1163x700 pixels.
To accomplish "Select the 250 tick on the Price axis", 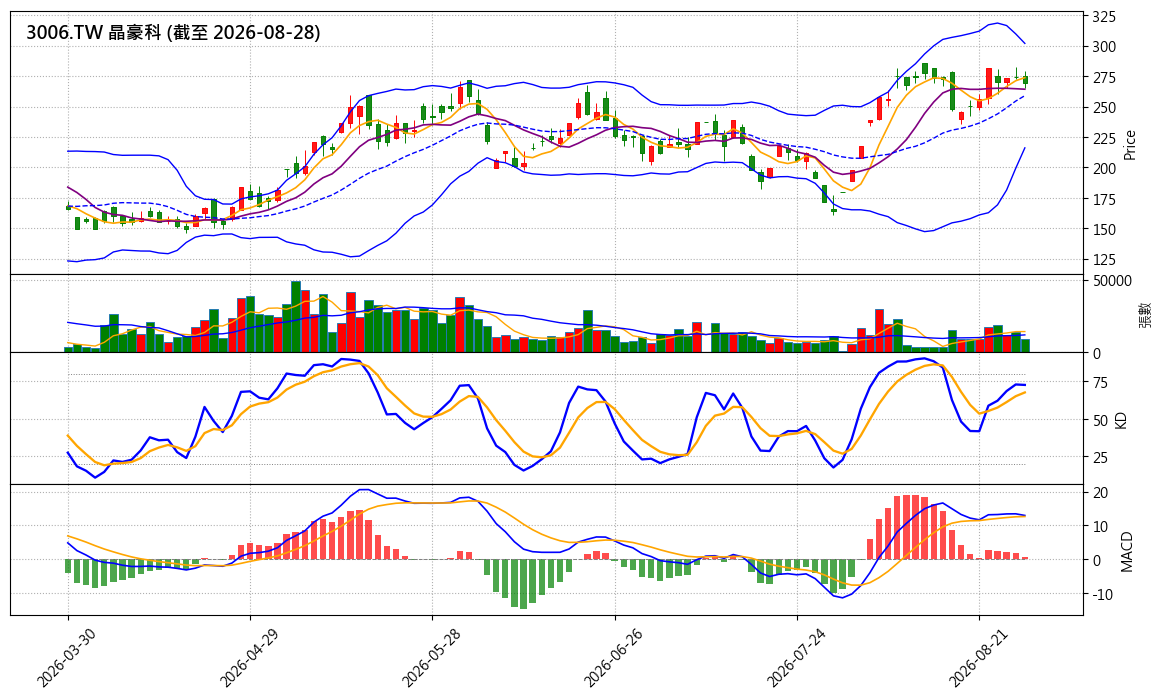I will pyautogui.click(x=1104, y=108).
